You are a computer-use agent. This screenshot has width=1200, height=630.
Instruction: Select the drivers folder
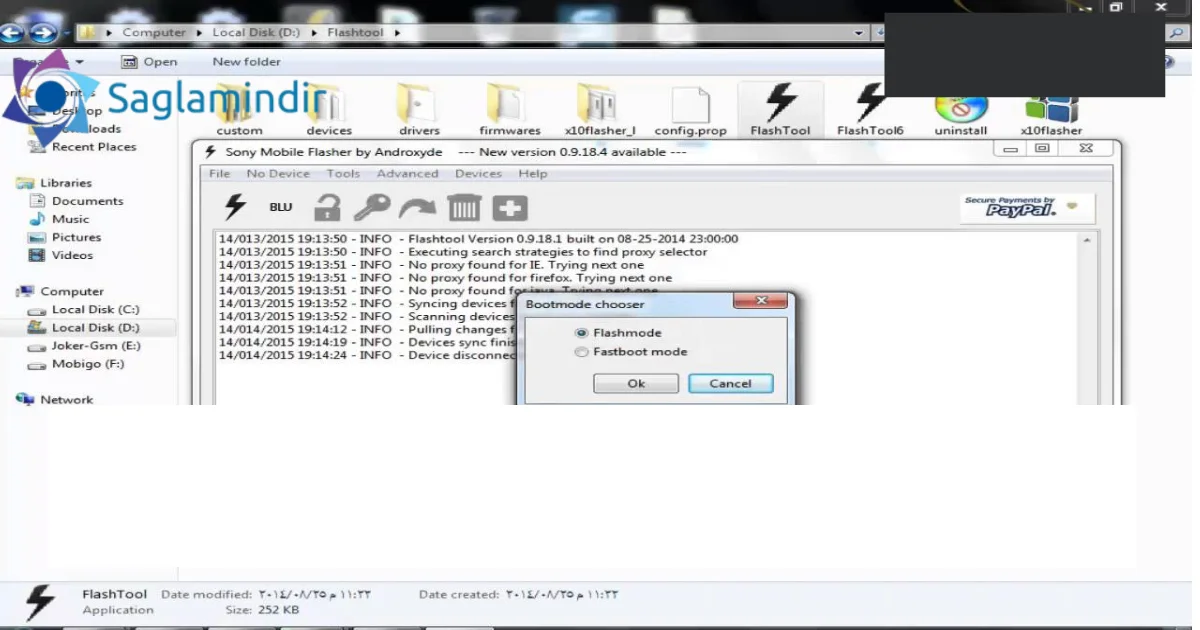419,110
